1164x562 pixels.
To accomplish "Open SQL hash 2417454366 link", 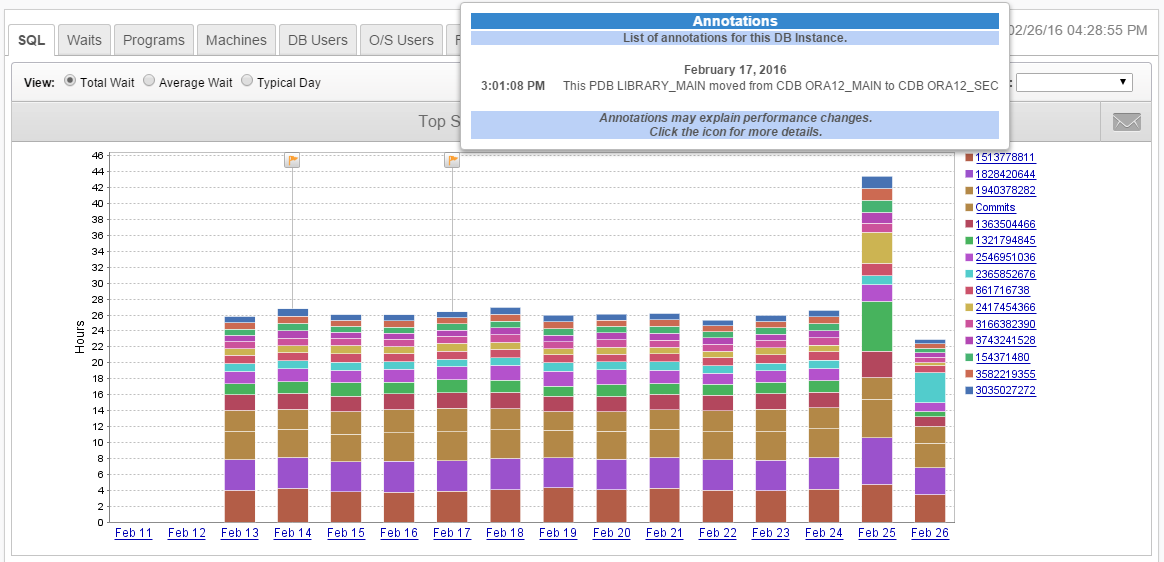I will pos(1005,307).
